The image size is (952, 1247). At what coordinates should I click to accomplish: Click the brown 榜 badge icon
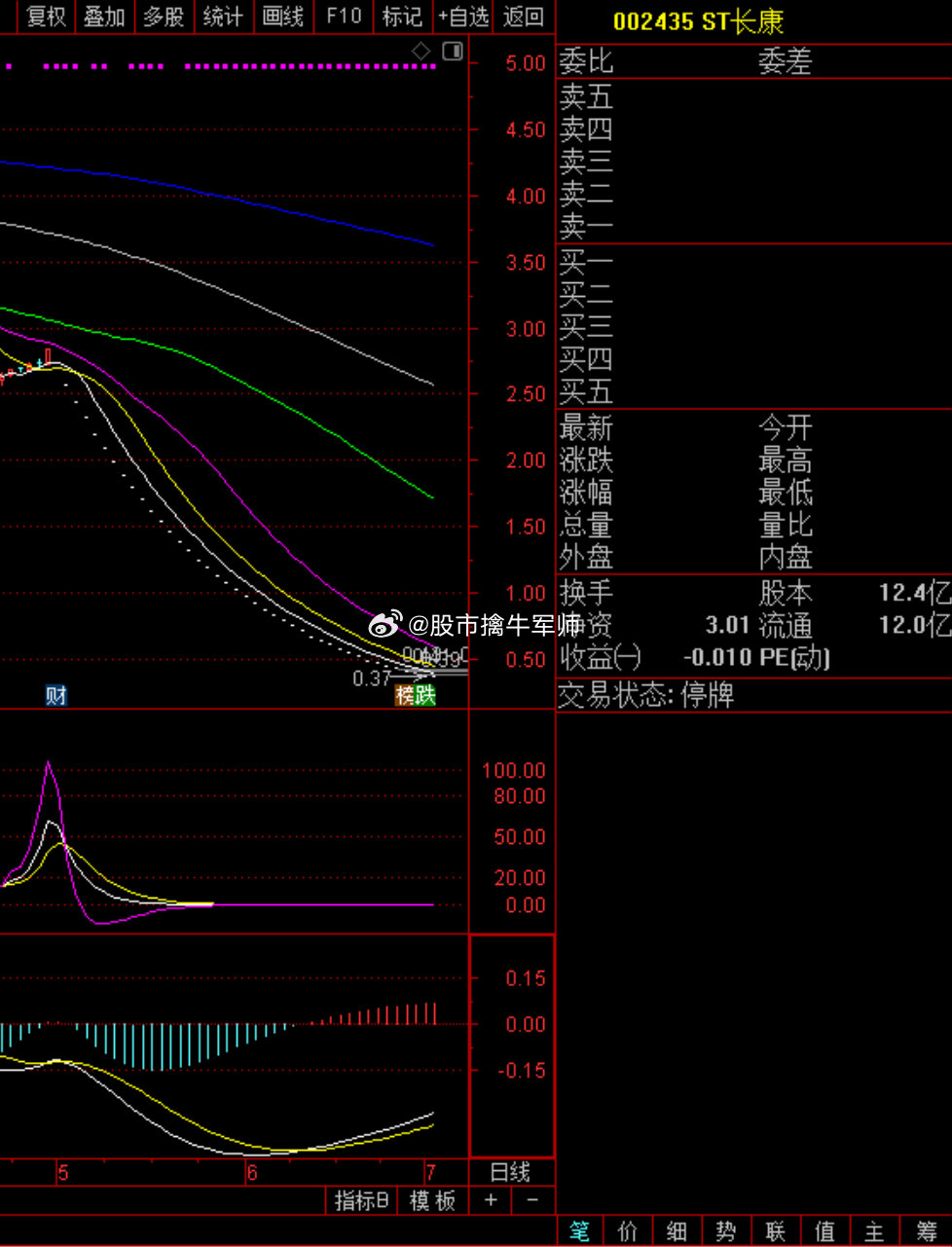pyautogui.click(x=404, y=695)
